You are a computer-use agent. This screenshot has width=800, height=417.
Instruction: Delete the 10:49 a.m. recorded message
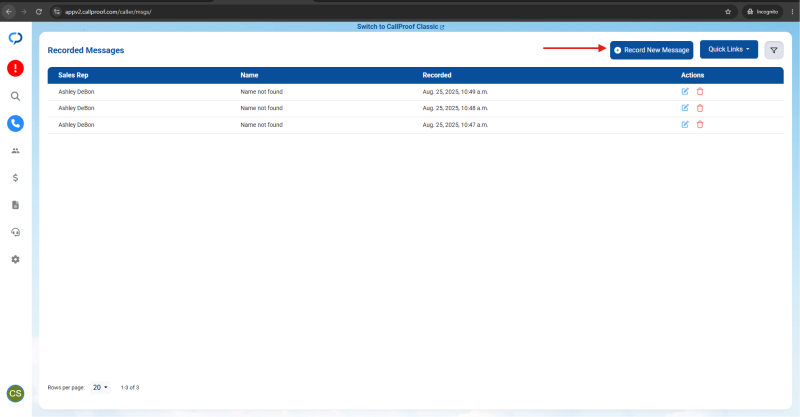click(700, 91)
